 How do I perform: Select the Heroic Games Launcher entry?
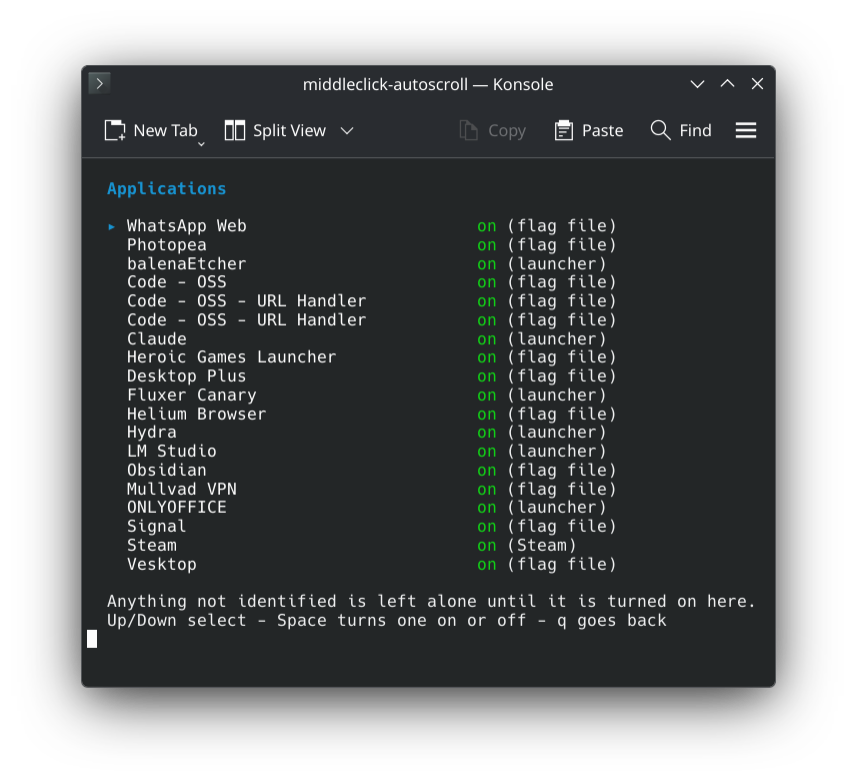231,357
